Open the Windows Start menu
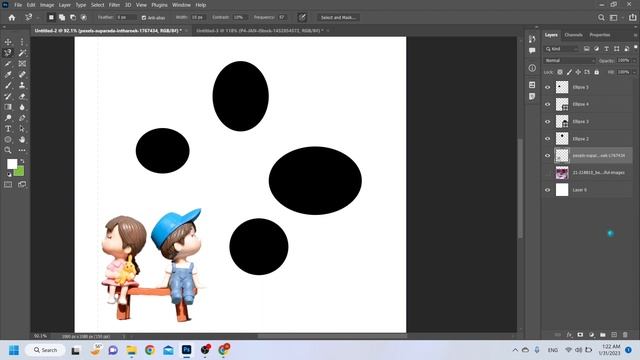 [14, 350]
